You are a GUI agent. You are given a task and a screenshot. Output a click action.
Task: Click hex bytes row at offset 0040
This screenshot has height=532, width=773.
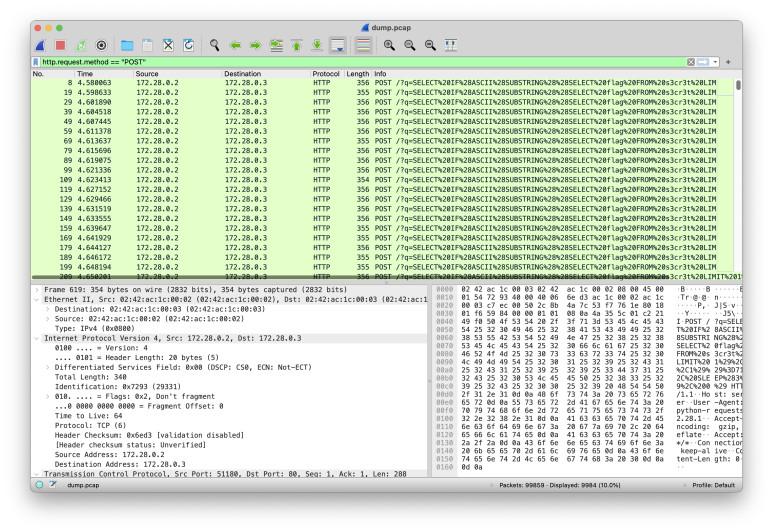pyautogui.click(x=562, y=321)
